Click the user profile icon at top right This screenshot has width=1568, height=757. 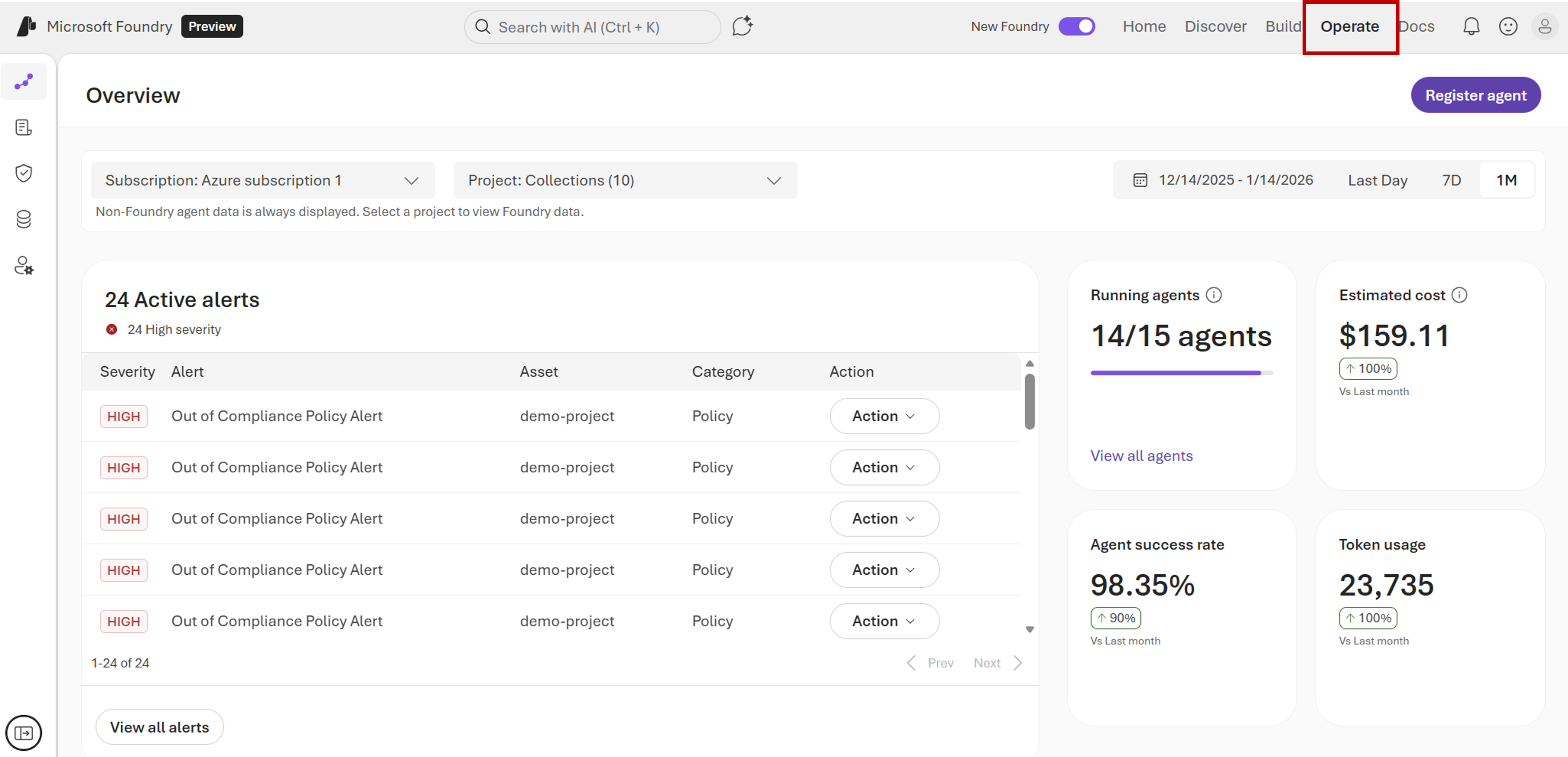pos(1545,26)
